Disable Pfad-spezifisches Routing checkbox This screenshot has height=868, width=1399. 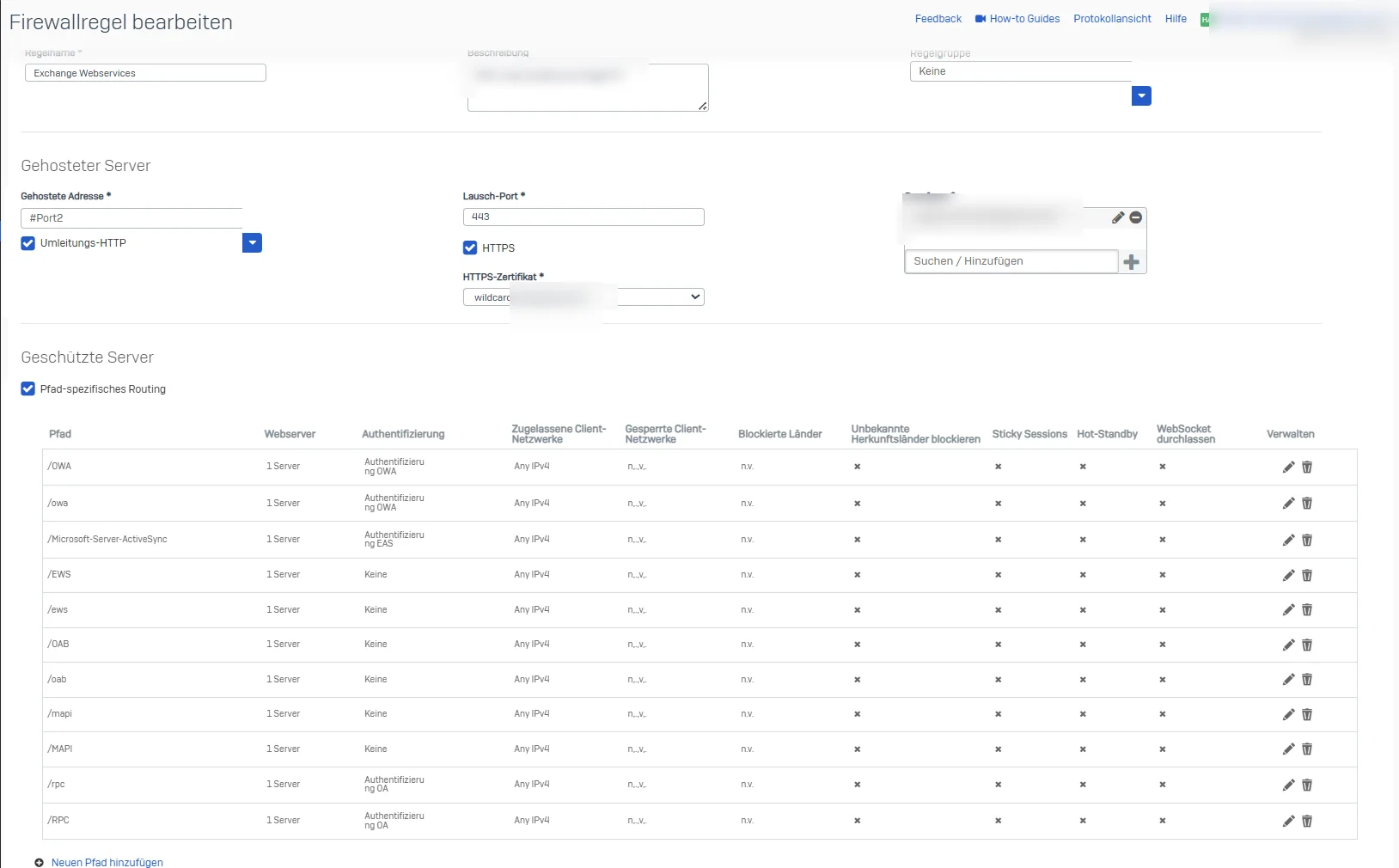pos(28,388)
